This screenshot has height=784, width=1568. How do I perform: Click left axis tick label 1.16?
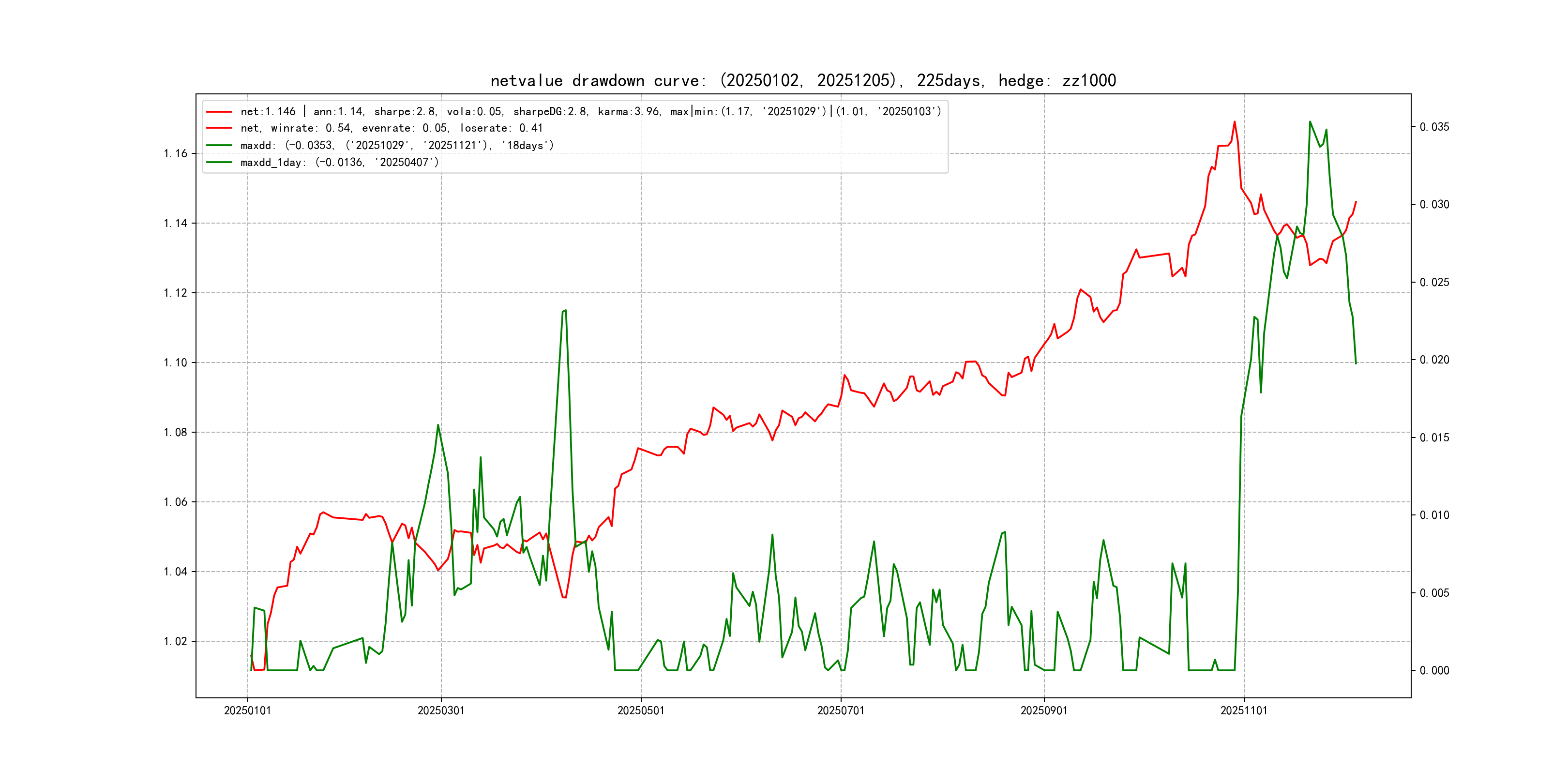[x=175, y=153]
